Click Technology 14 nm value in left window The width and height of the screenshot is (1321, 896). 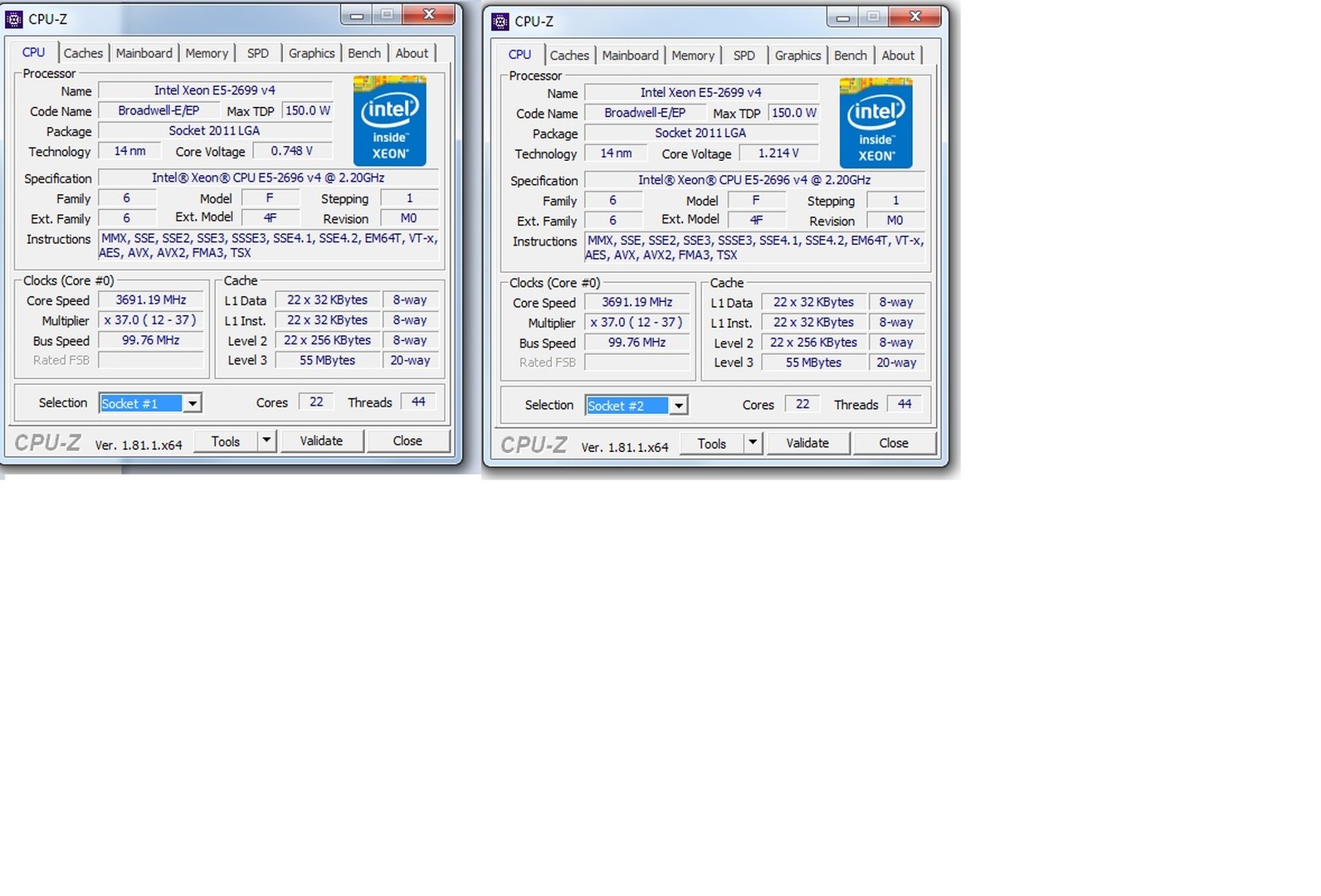129,151
